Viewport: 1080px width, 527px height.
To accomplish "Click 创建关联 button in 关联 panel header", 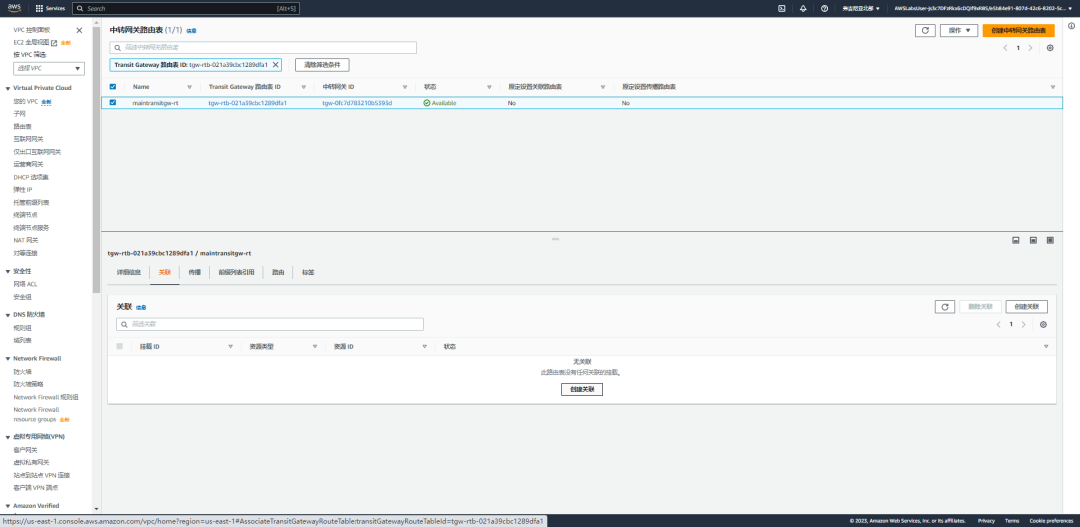I will pyautogui.click(x=1026, y=307).
